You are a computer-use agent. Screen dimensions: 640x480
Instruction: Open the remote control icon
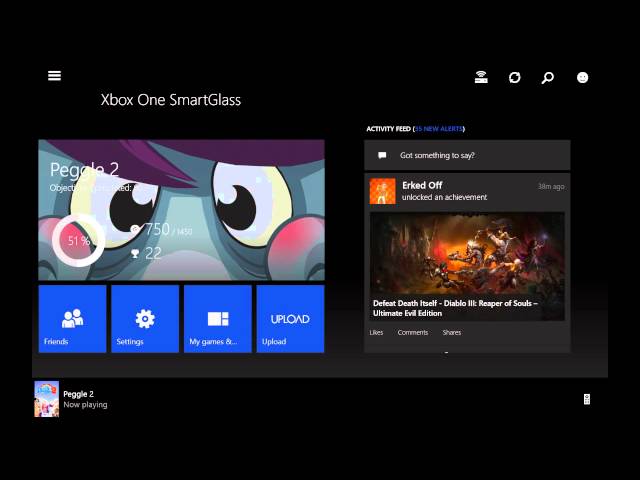pyautogui.click(x=587, y=399)
